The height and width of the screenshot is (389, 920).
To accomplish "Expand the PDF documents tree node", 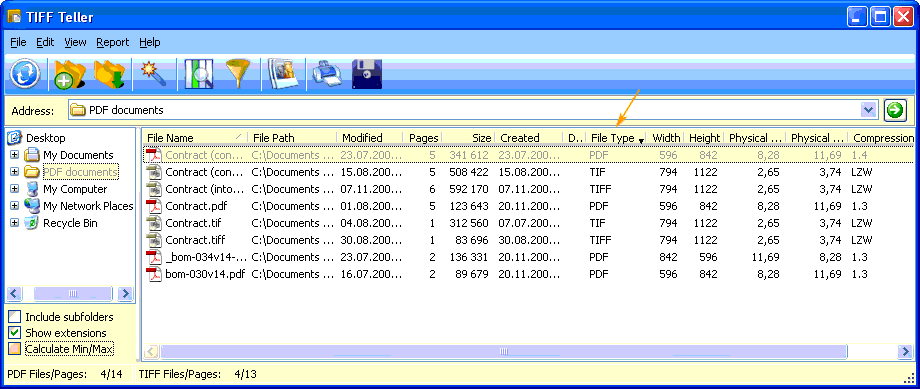I will click(x=15, y=172).
